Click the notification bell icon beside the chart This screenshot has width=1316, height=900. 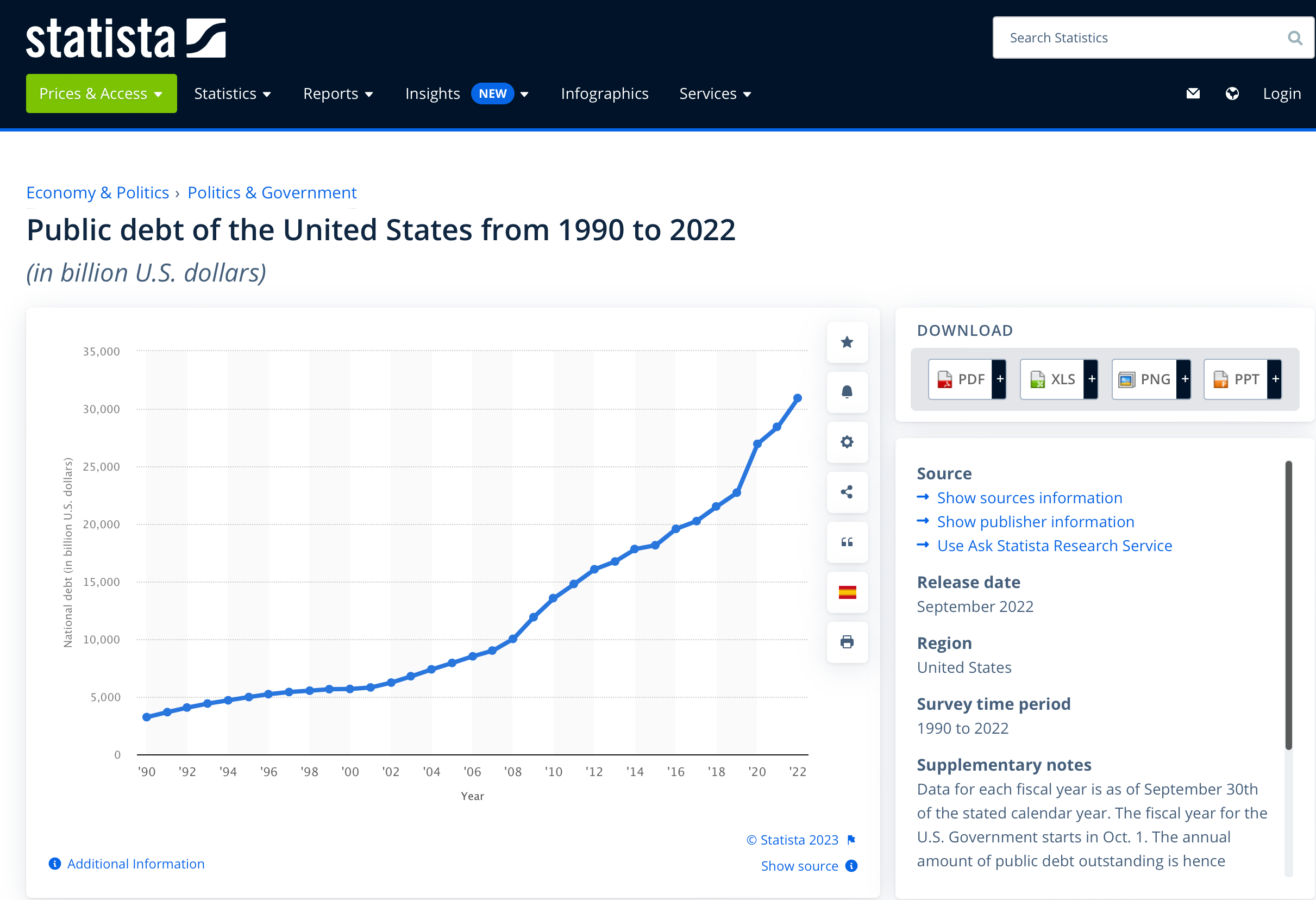(x=847, y=392)
